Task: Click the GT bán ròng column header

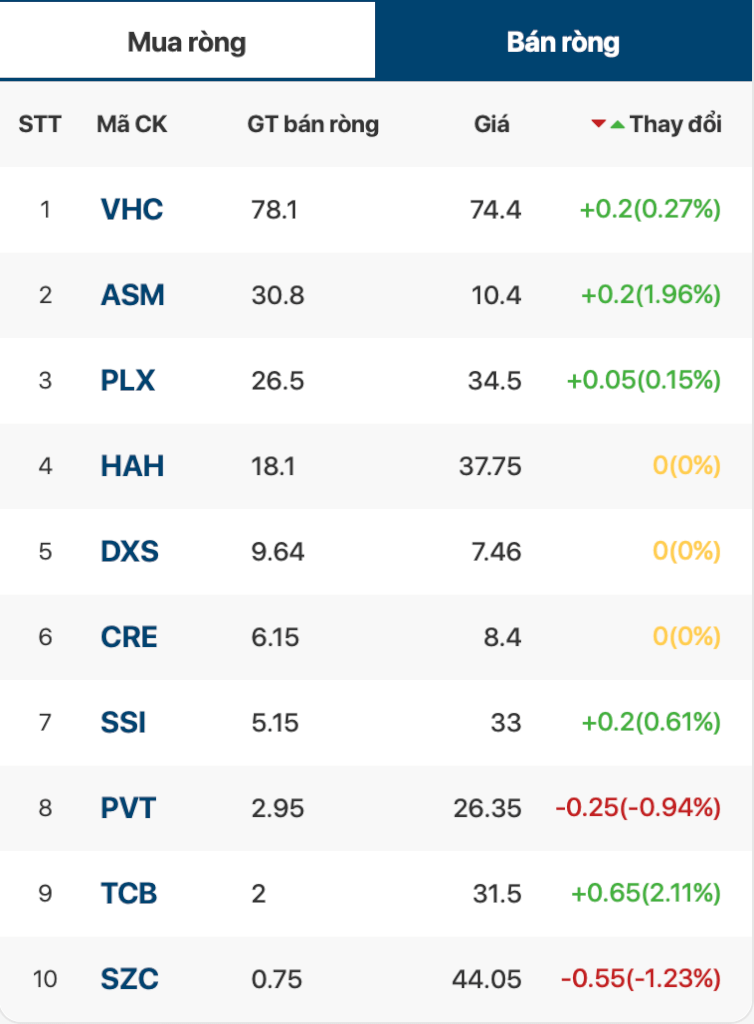Action: click(x=313, y=124)
